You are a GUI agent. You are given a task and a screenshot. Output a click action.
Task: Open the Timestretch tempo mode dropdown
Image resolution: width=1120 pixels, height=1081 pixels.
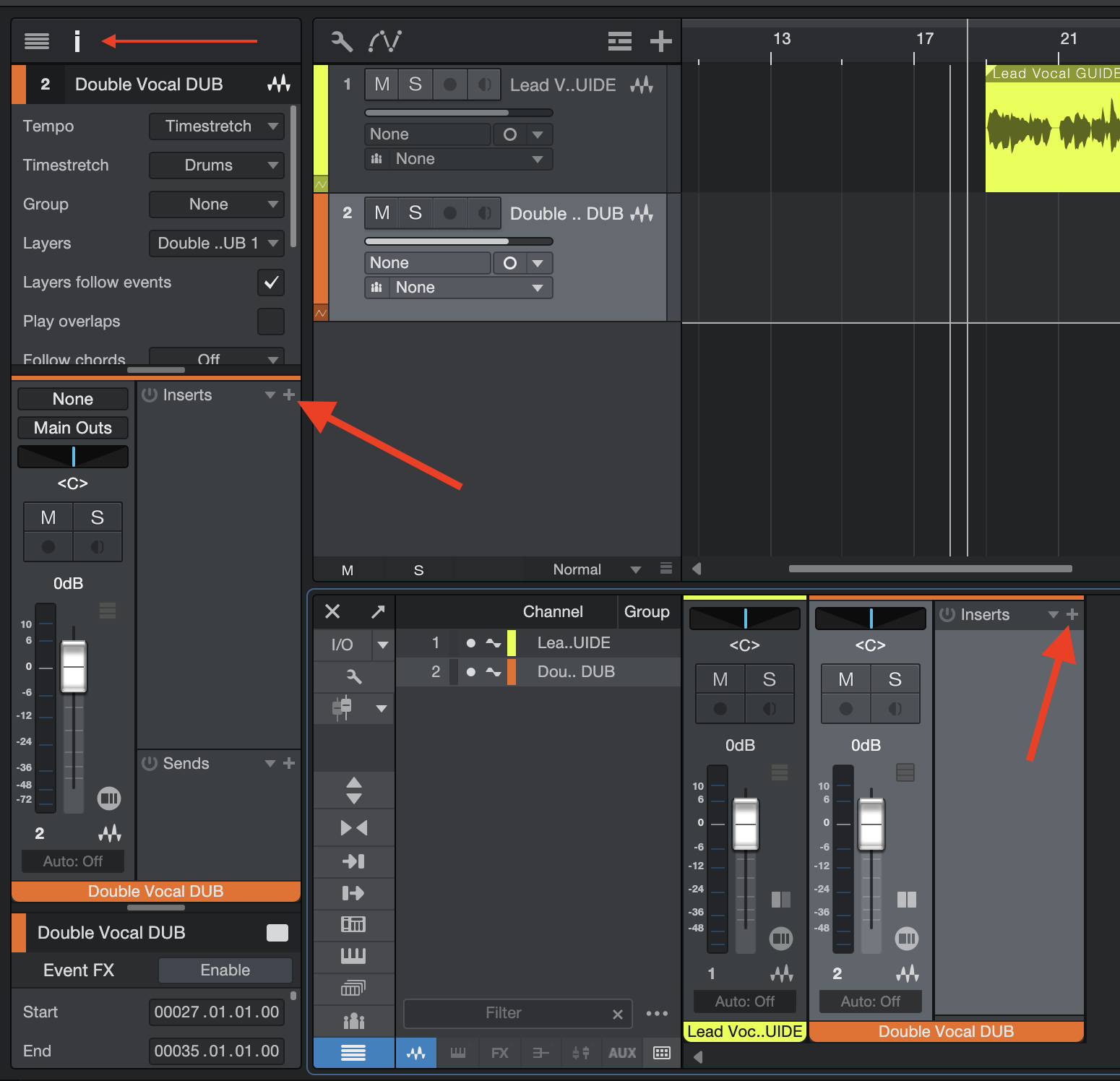(x=216, y=126)
